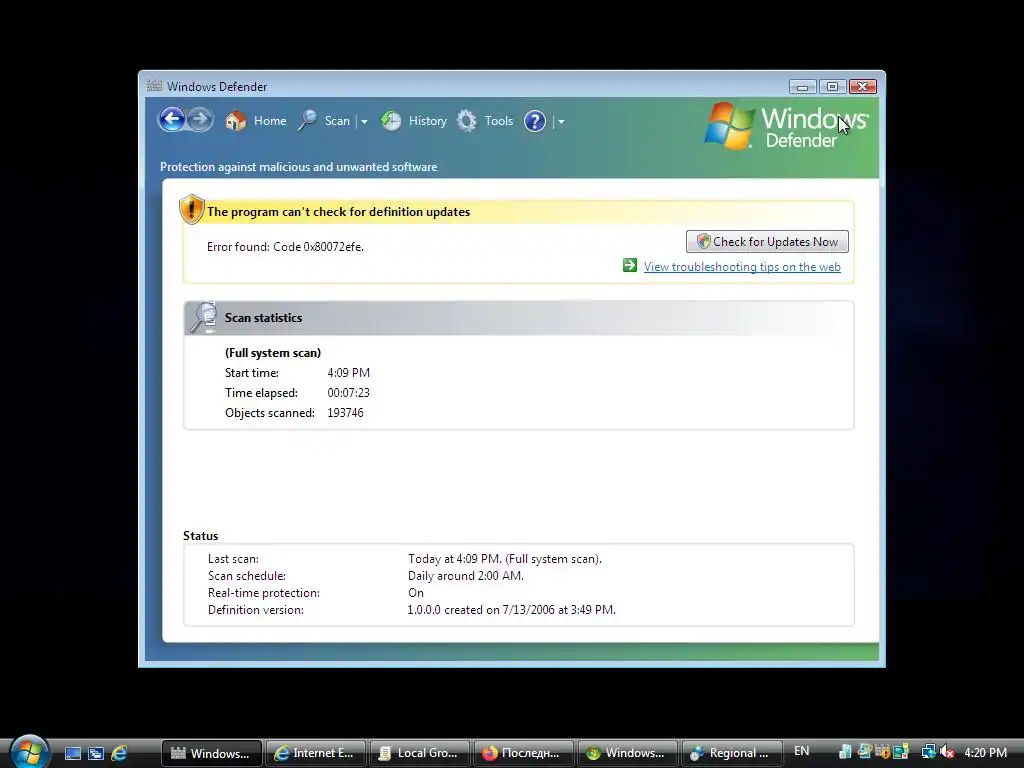Image resolution: width=1024 pixels, height=768 pixels.
Task: Open the Windows Start orb
Action: tap(29, 752)
